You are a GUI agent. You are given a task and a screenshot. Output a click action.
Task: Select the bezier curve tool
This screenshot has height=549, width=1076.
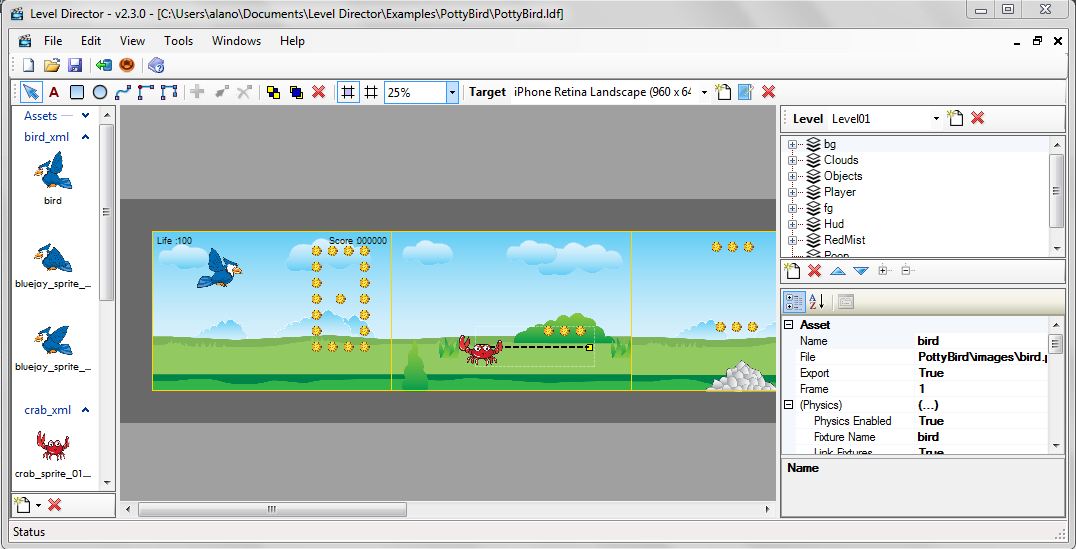[123, 92]
